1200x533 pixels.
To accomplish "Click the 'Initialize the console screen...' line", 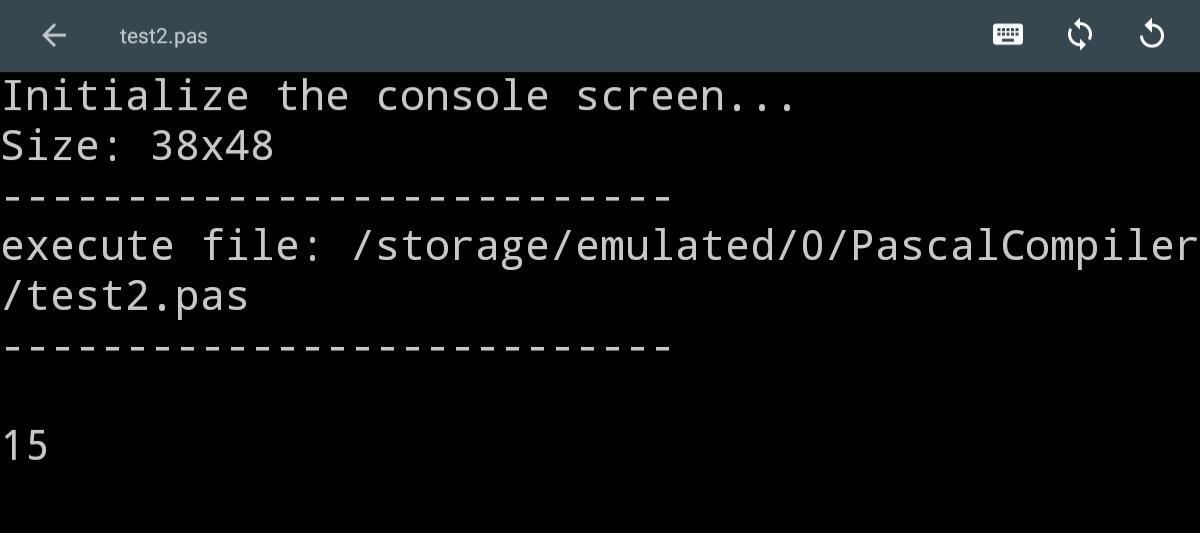I will tap(398, 97).
